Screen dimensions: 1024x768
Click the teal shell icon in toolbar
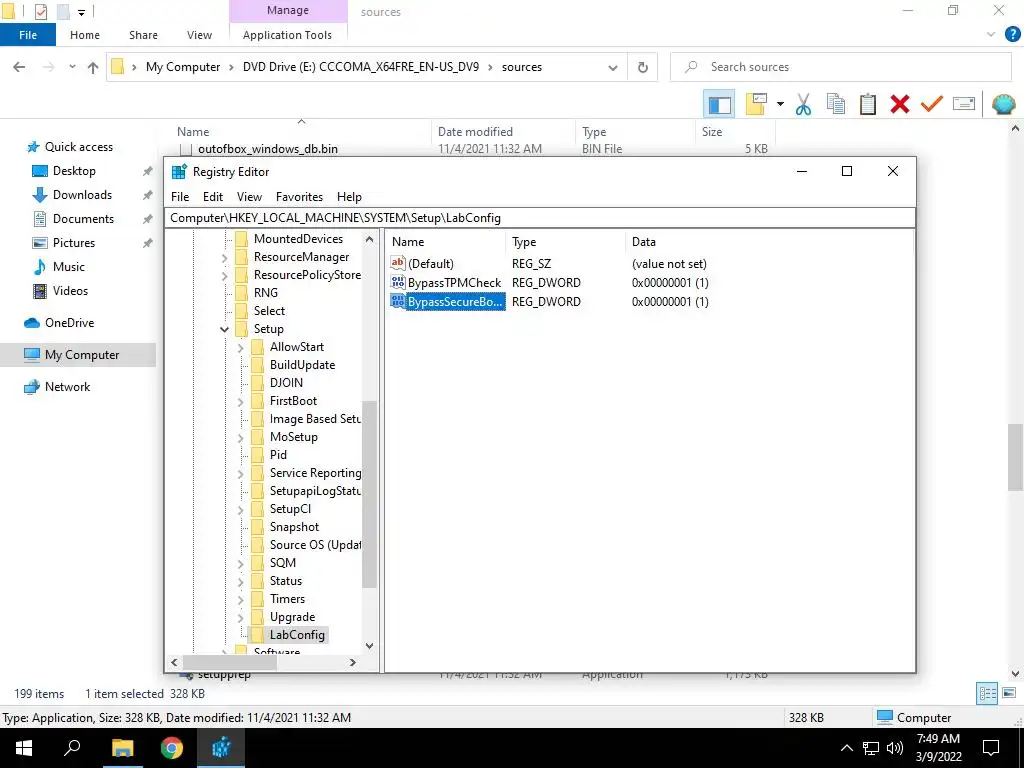(1003, 104)
